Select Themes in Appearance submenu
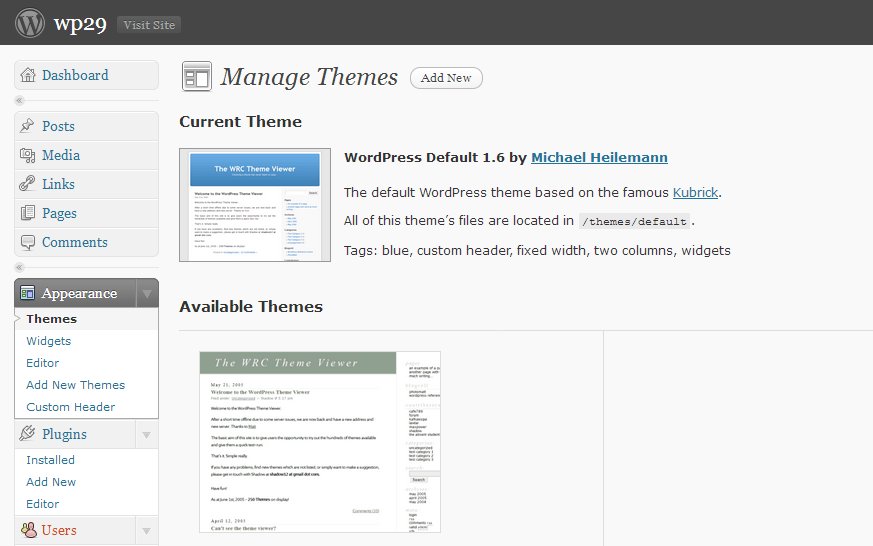 (52, 319)
